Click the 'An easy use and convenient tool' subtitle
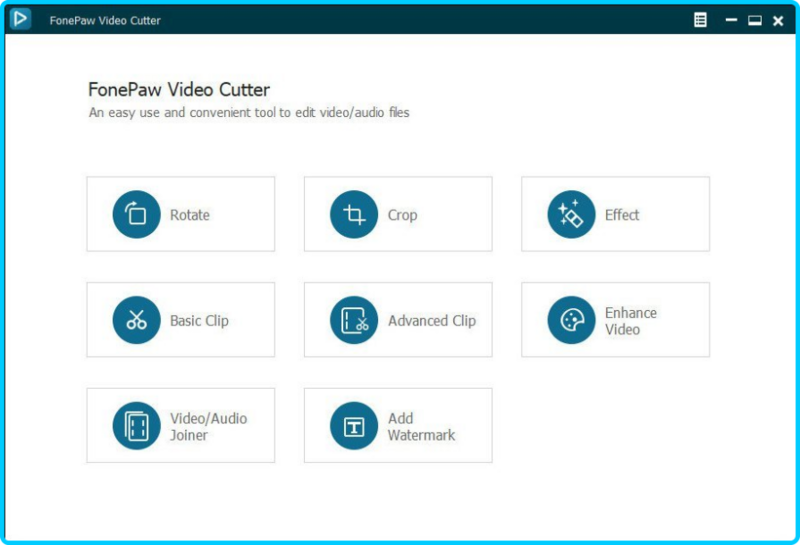Screen dimensions: 800x545 pyautogui.click(x=249, y=112)
